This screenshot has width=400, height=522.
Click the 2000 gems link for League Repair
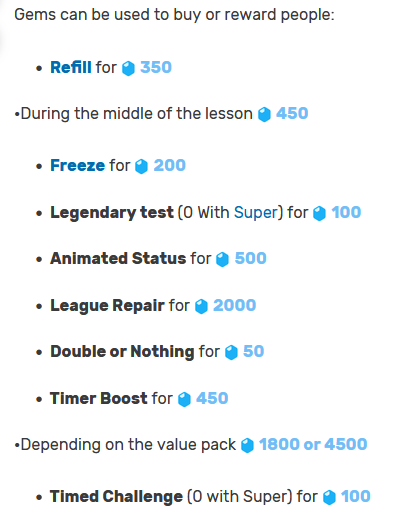235,305
